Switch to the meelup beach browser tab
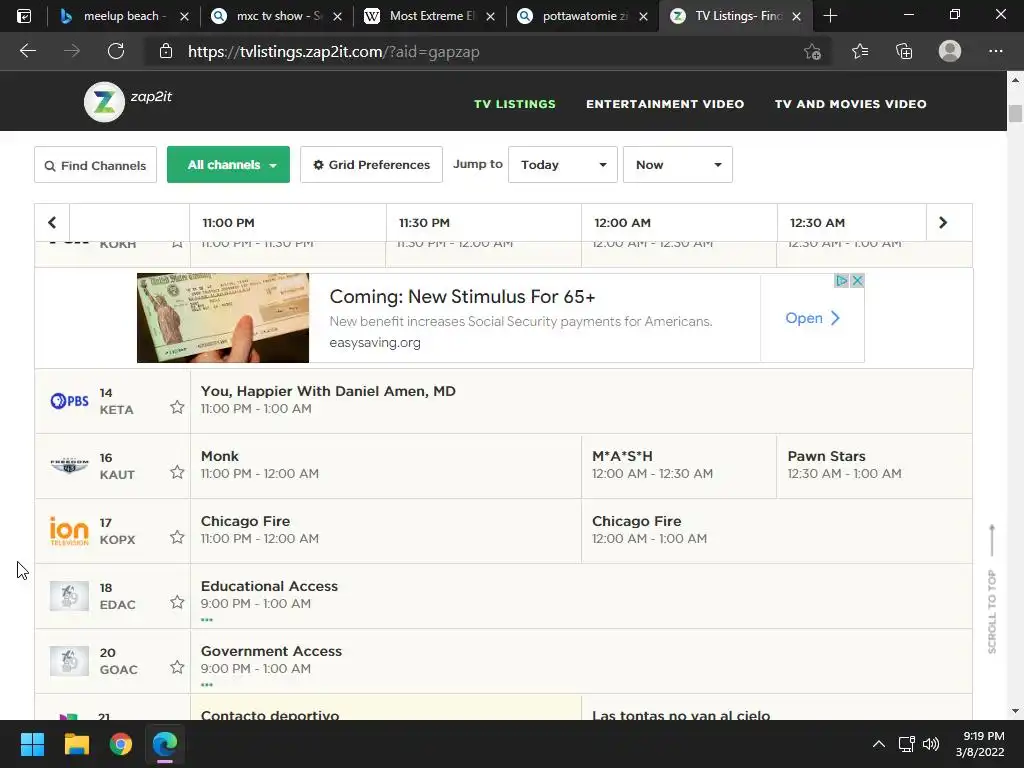This screenshot has width=1024, height=768. [122, 16]
